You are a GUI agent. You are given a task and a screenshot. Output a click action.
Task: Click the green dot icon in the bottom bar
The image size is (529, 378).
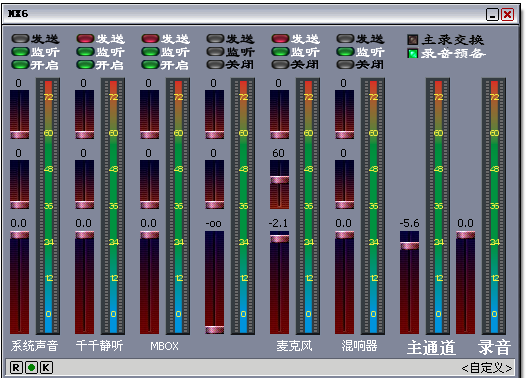coord(31,368)
